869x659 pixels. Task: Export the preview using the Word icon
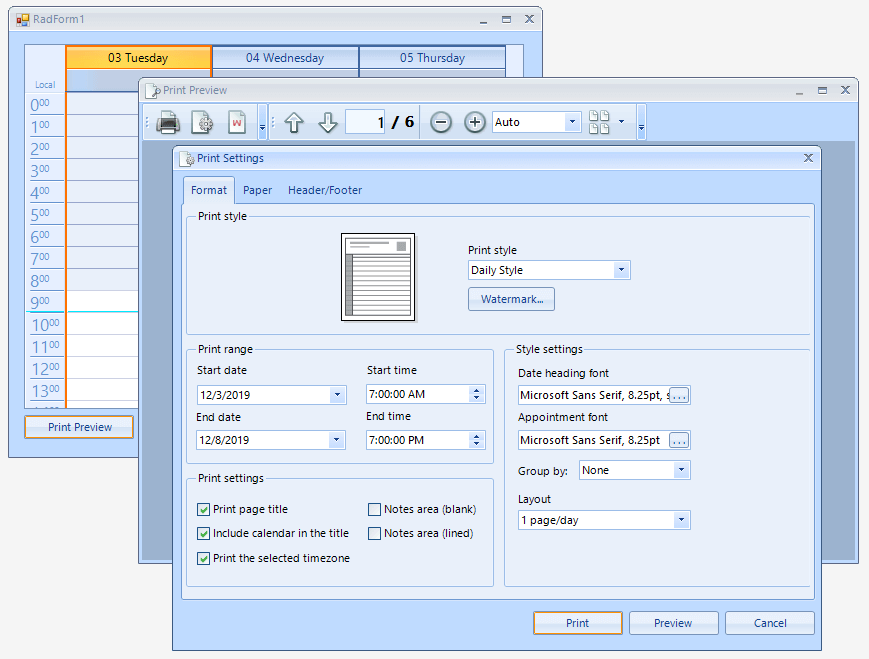[x=237, y=122]
